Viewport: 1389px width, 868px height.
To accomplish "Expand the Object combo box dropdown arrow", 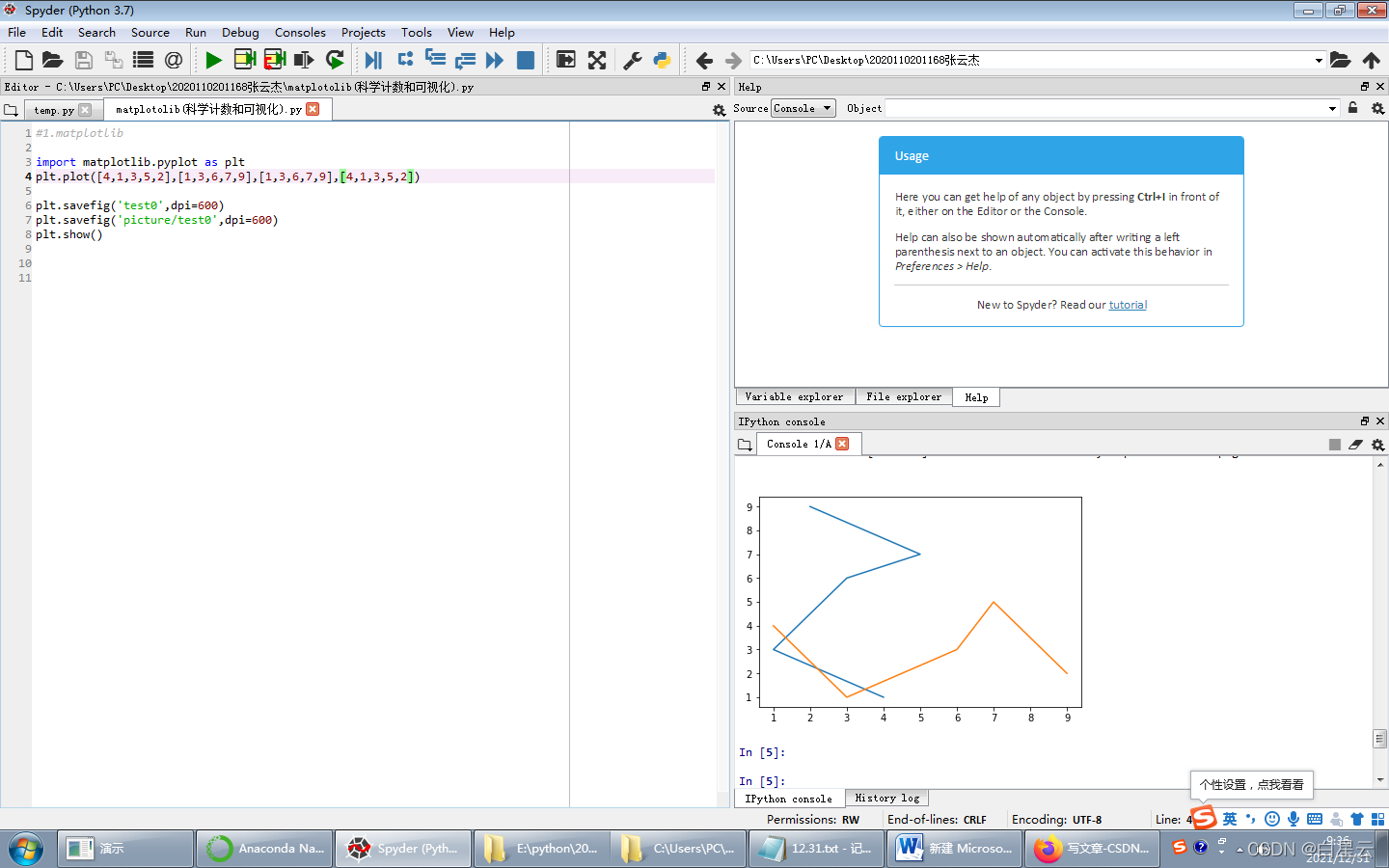I will [1332, 108].
